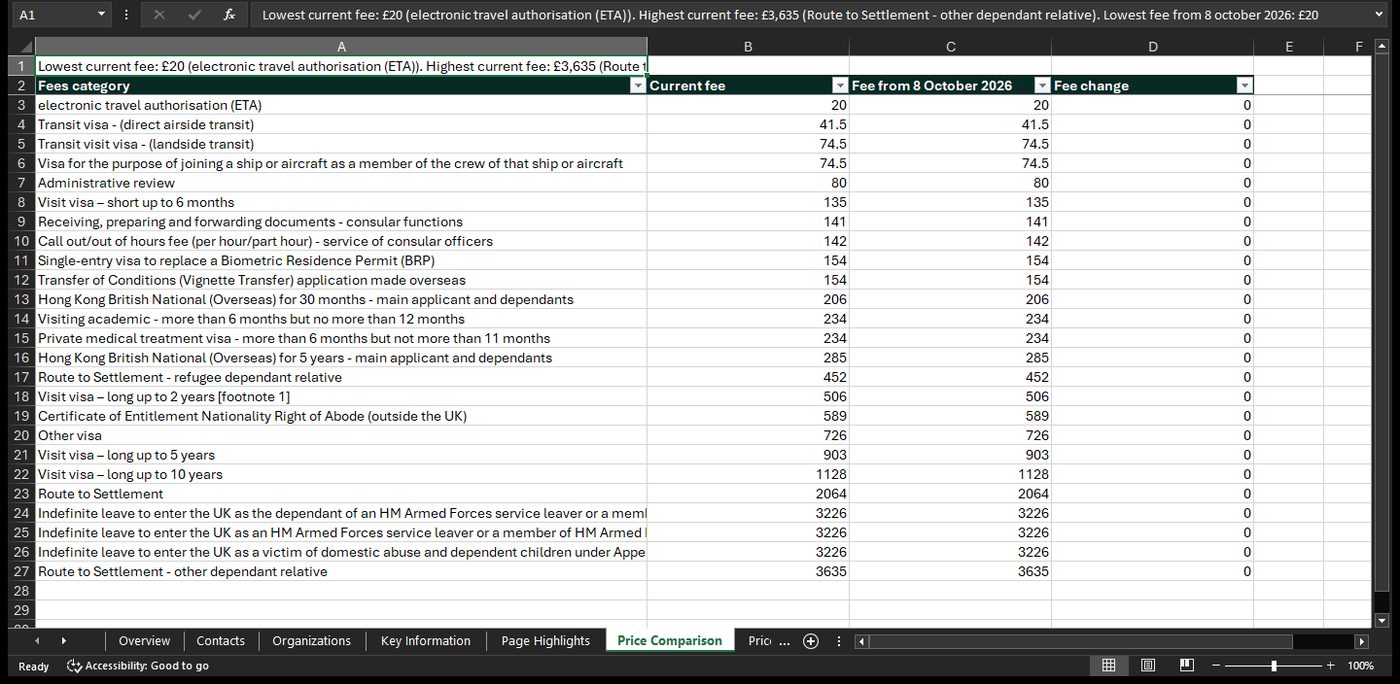Select cell 'Route to Settlement - refugee dependant relative'

(x=341, y=377)
